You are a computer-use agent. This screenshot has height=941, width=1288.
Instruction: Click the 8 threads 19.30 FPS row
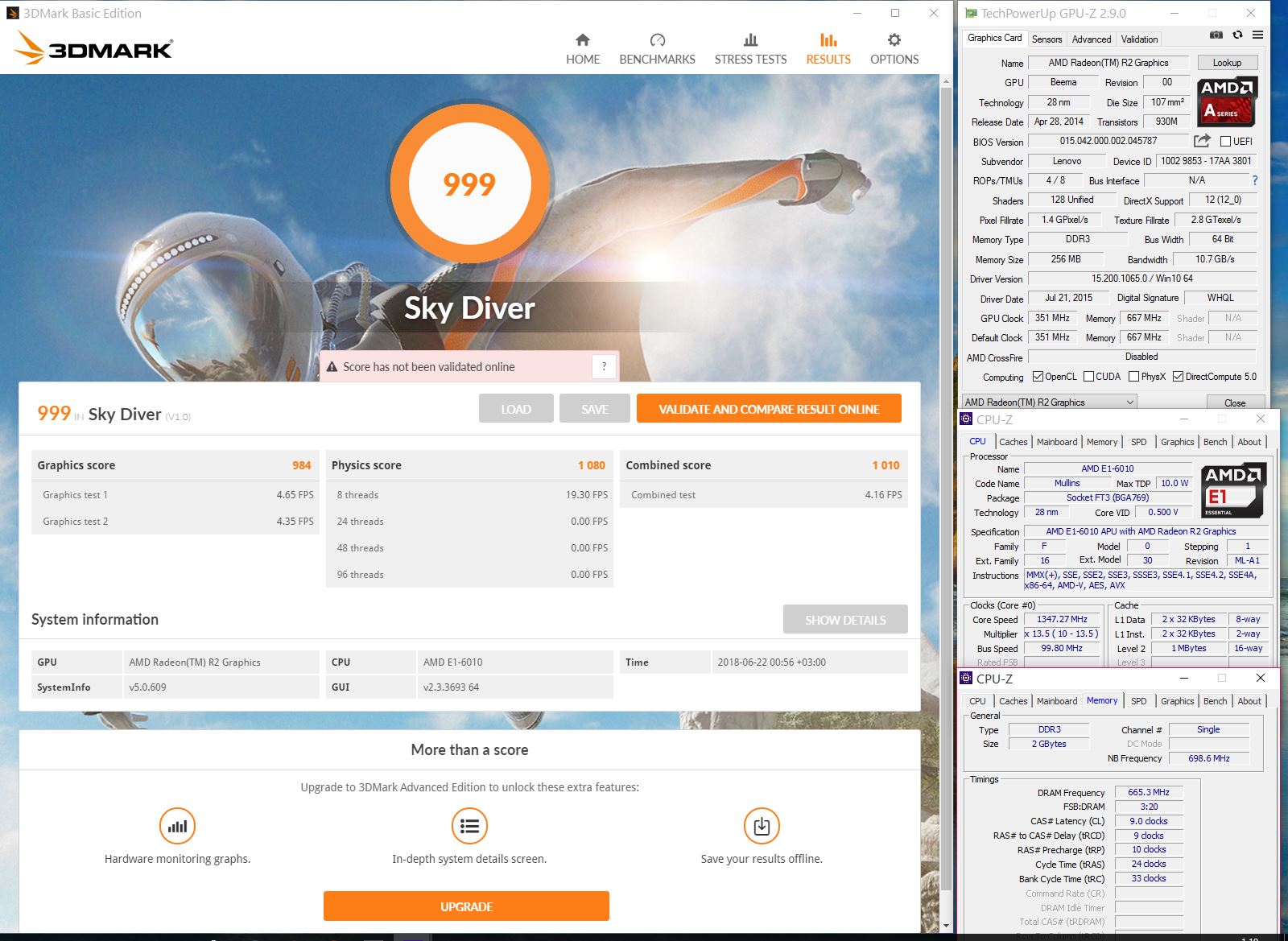pos(469,495)
